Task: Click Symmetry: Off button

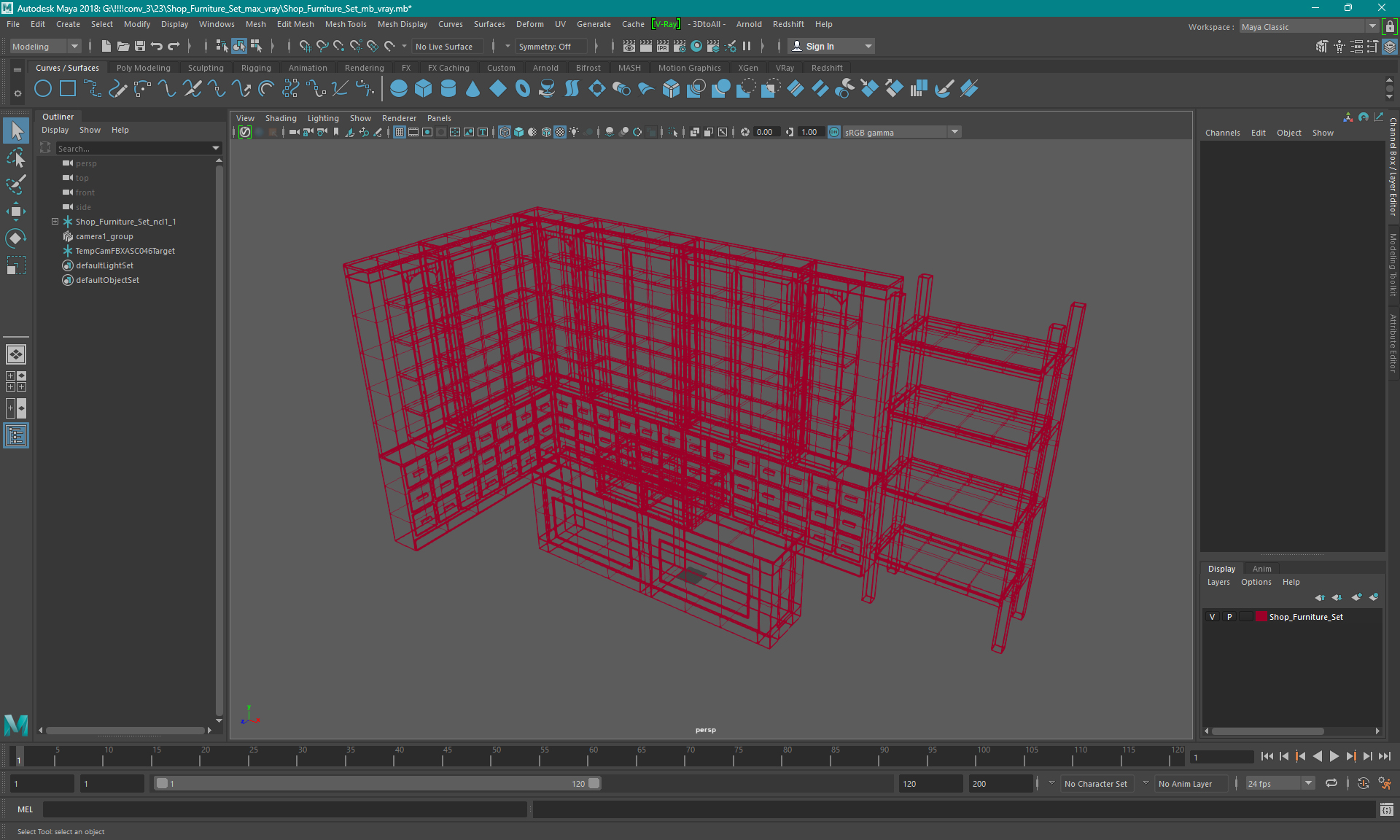Action: pos(551,46)
